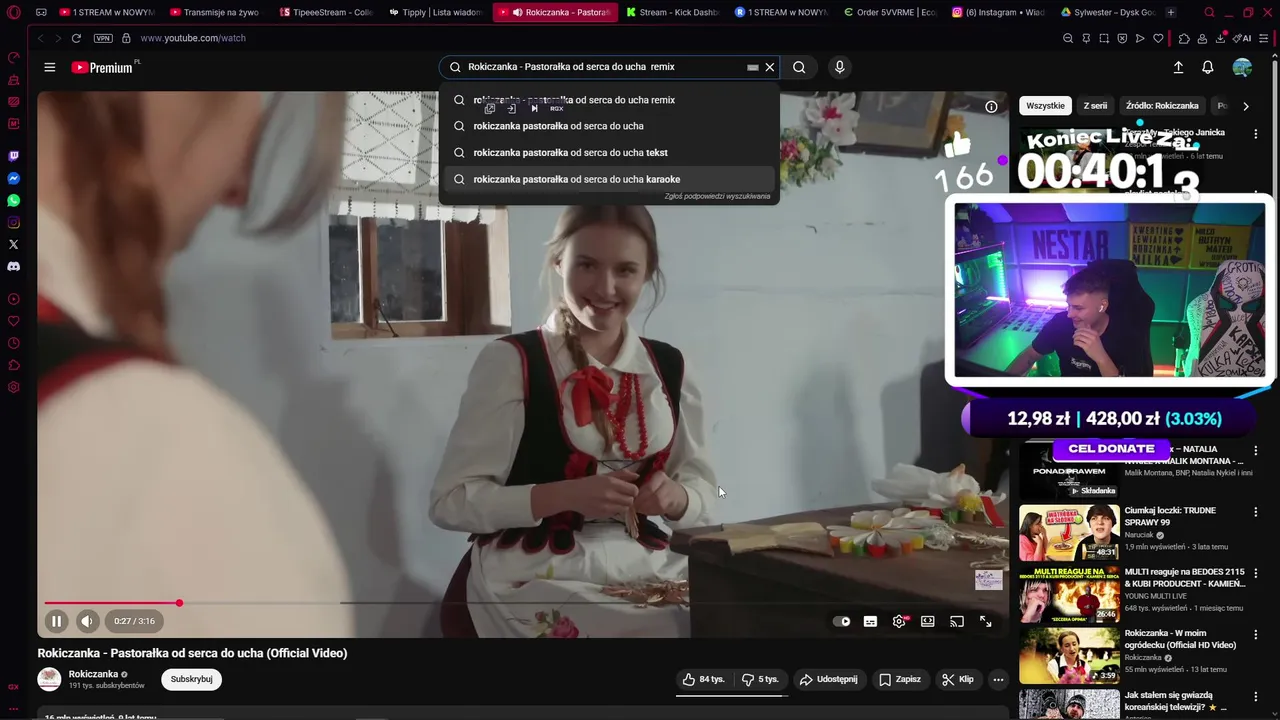
Task: Select suggestion 'pastorałka od serca do ucha remix'
Action: pyautogui.click(x=607, y=100)
